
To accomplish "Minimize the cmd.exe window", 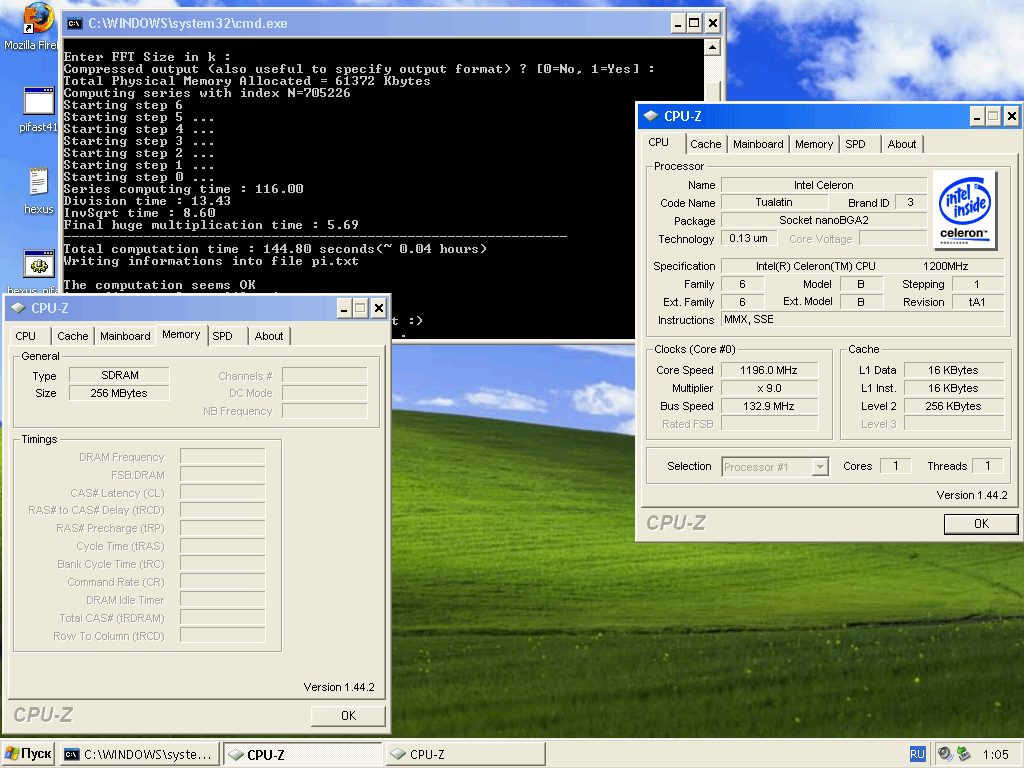I will point(678,24).
